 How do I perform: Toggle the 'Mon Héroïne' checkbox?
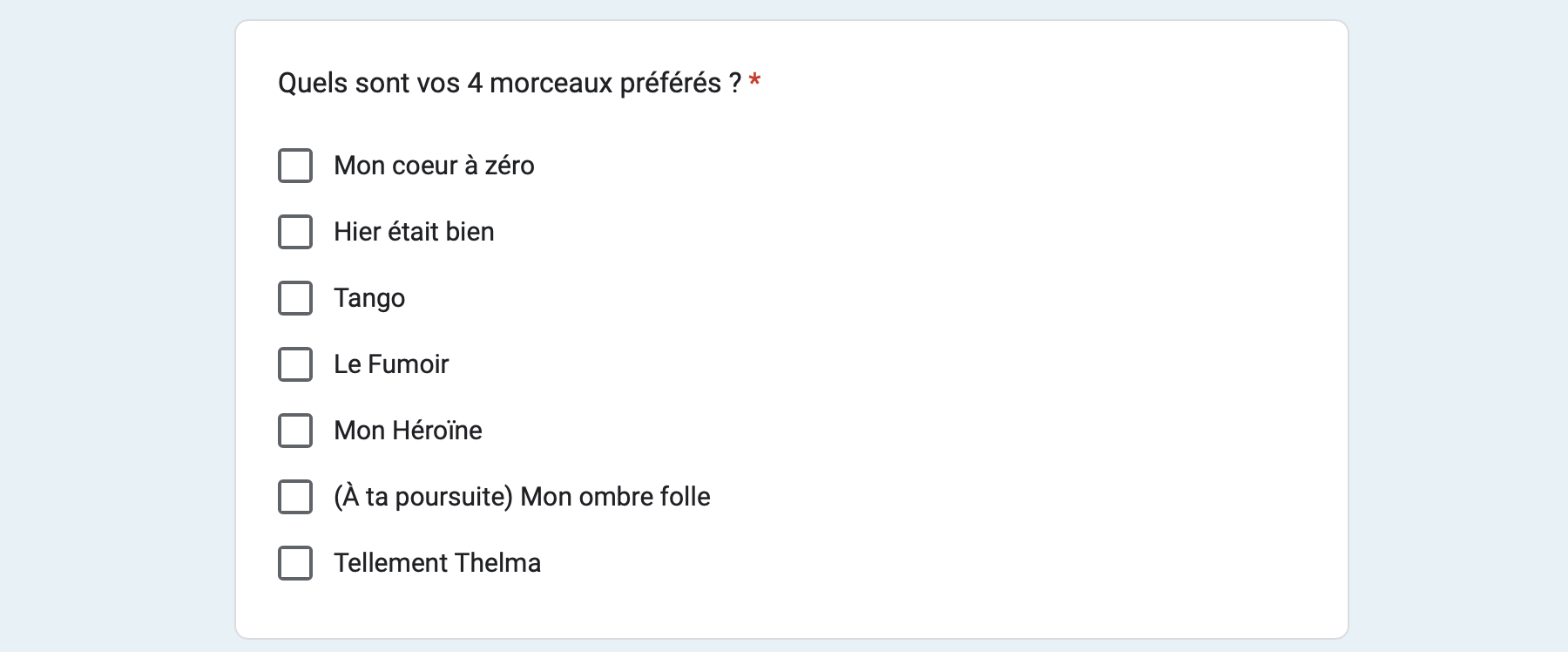click(295, 431)
